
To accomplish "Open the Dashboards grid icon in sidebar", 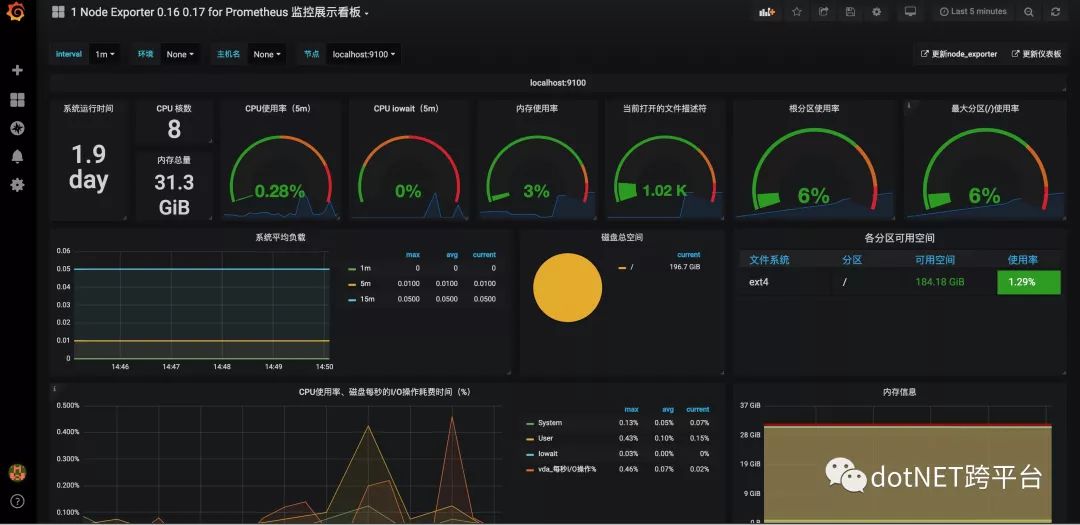I will click(x=17, y=100).
